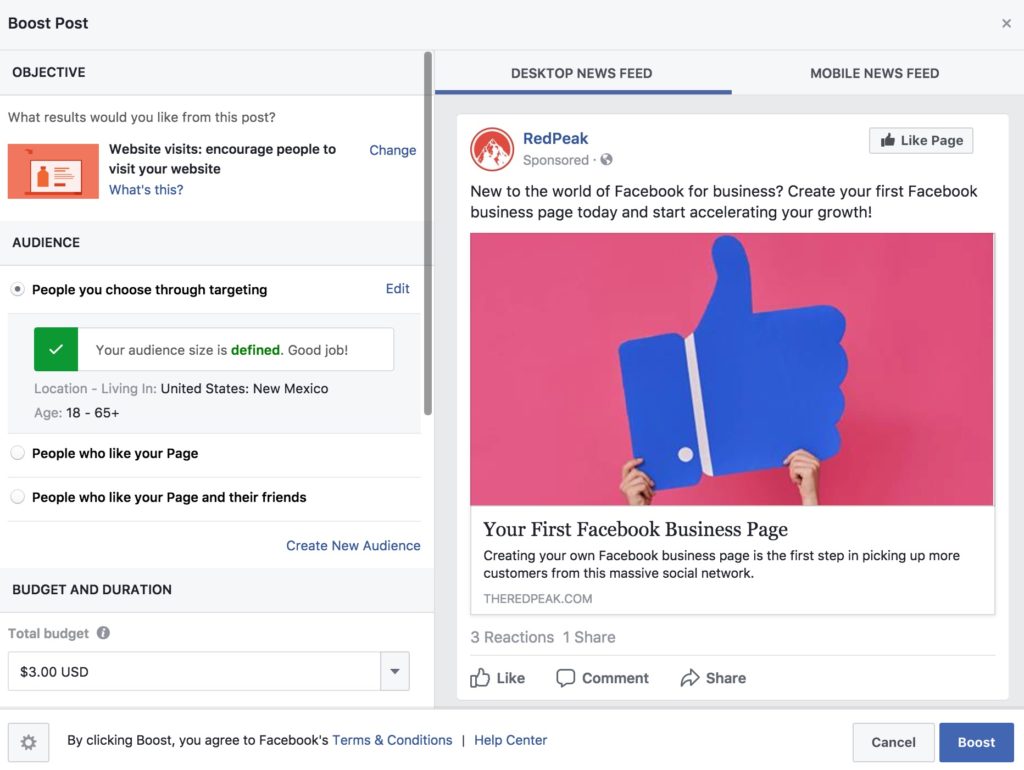The width and height of the screenshot is (1024, 770).
Task: Open the gear settings icon beside Boost terms
Action: [29, 742]
